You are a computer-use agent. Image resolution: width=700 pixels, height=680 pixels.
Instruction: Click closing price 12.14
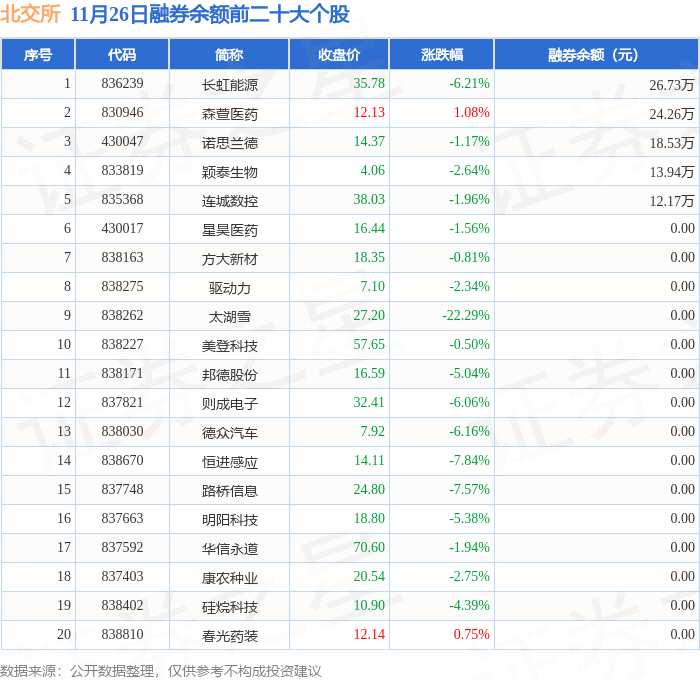(x=369, y=635)
